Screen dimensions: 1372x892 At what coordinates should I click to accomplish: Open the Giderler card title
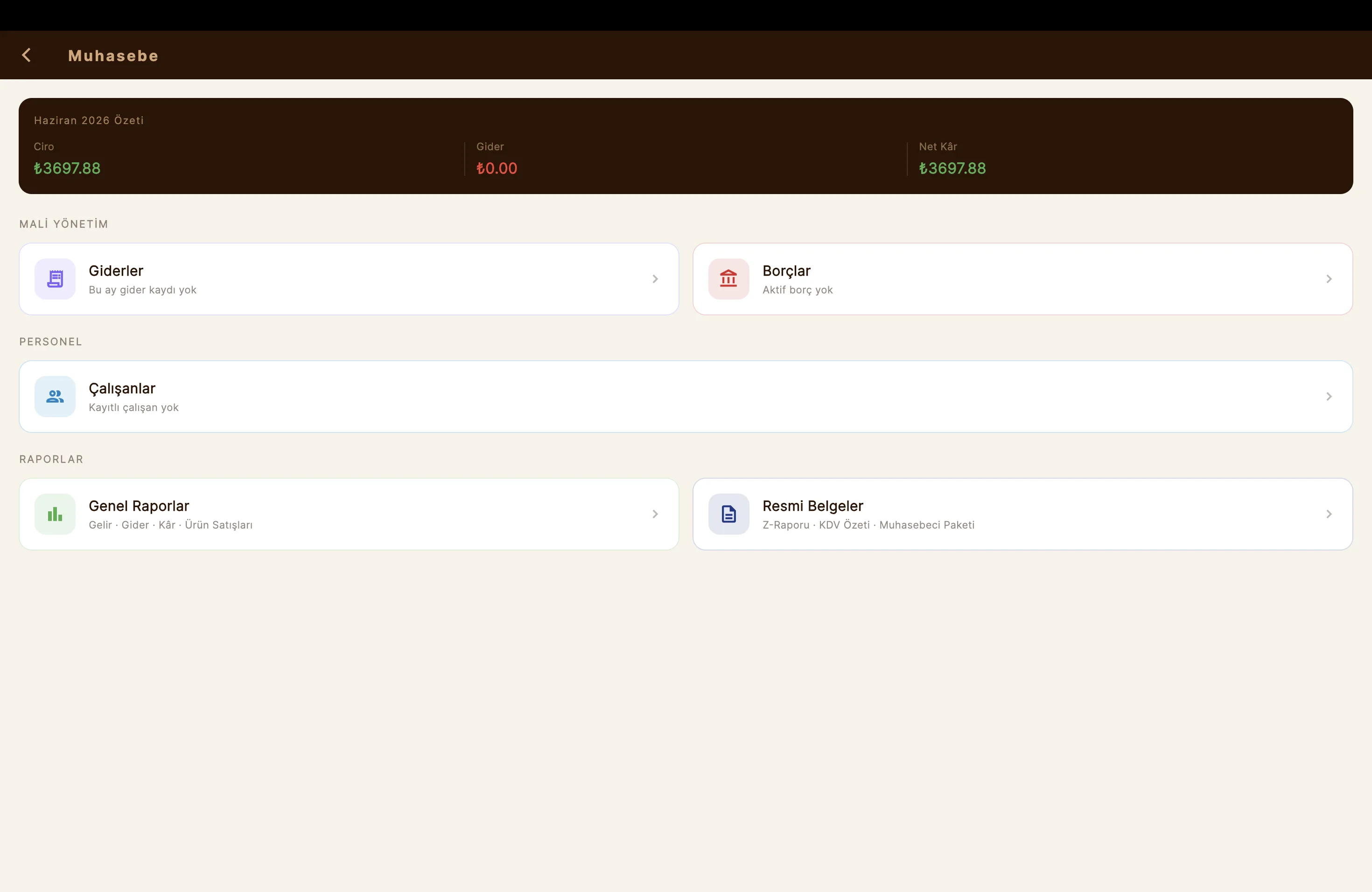[x=116, y=271]
